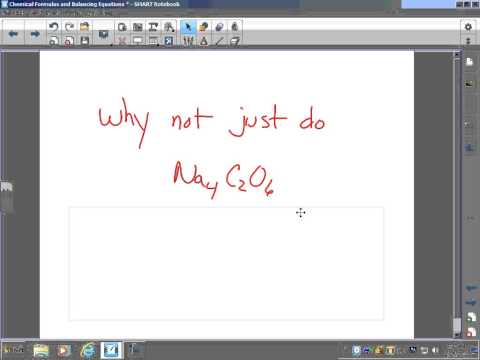
Task: Click the green page icon at sidebar bottom
Action: pyautogui.click(x=471, y=317)
